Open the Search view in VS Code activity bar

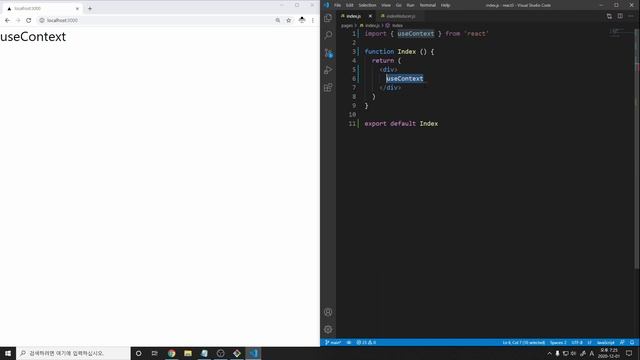click(328, 35)
